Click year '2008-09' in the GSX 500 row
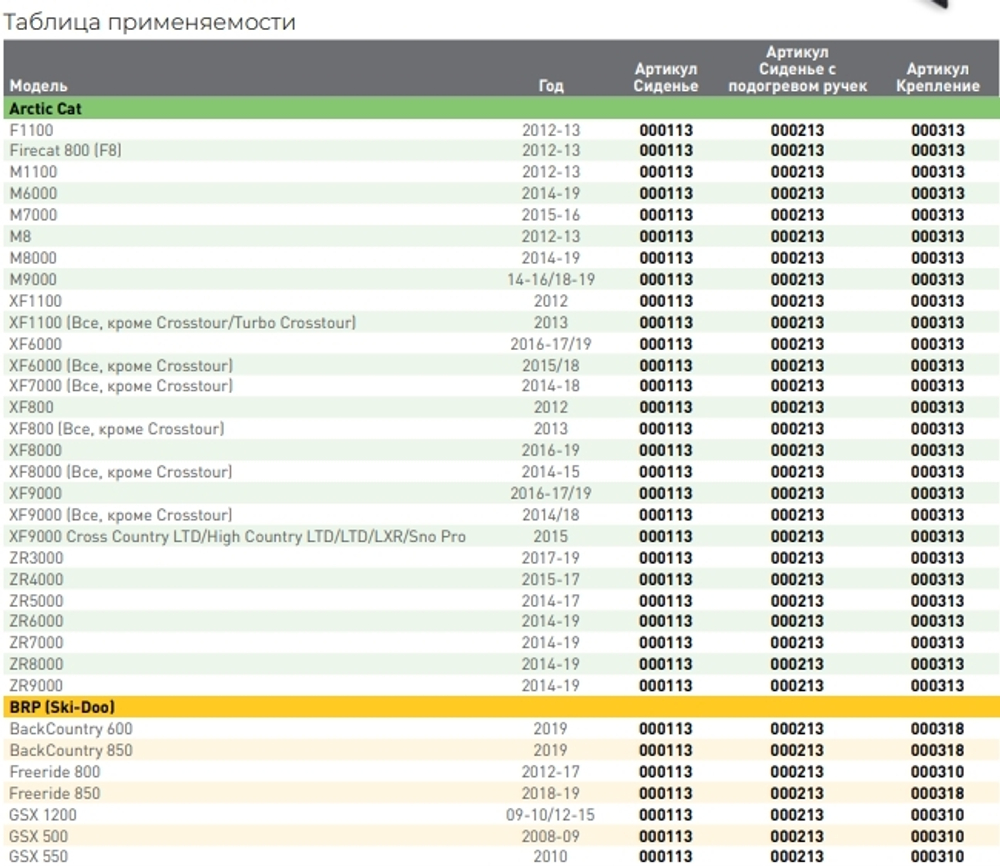Viewport: 1000px width, 866px height. [x=550, y=836]
